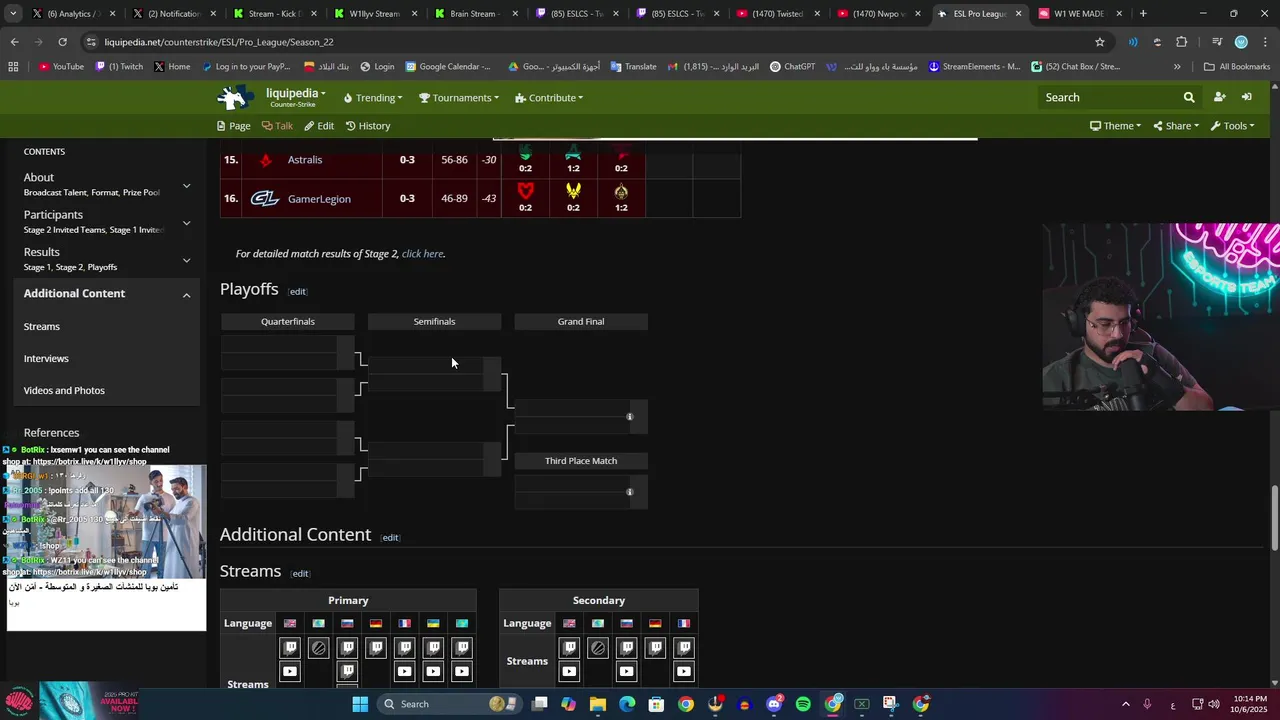Click the search magnifier icon in Liquipedia header
The height and width of the screenshot is (720, 1280).
tap(1189, 97)
